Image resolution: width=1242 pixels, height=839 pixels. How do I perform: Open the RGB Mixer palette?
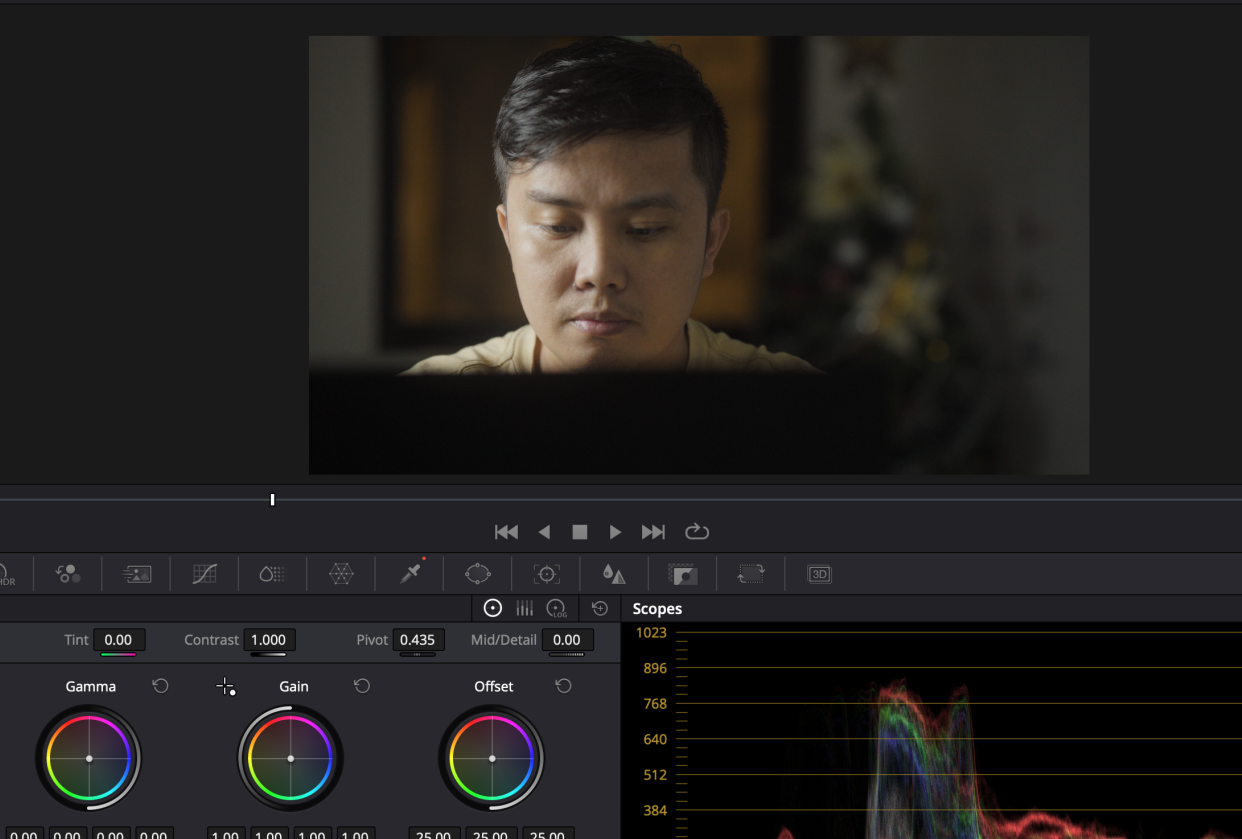tap(68, 574)
